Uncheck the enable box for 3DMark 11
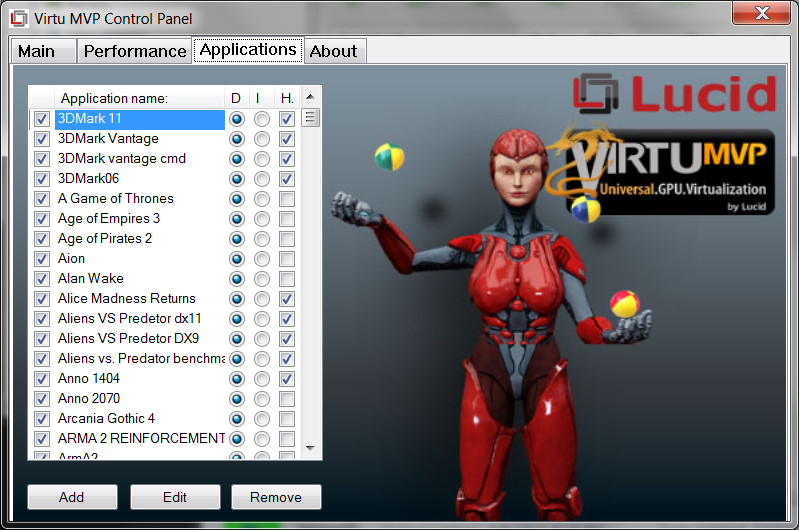This screenshot has height=530, width=799. click(42, 119)
